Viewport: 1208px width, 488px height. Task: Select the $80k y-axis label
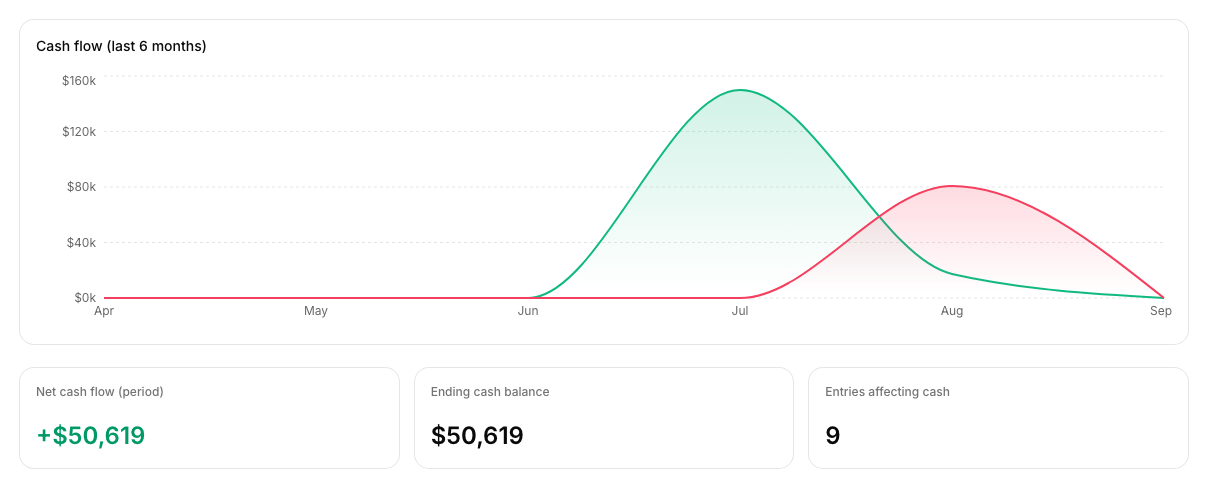point(82,187)
